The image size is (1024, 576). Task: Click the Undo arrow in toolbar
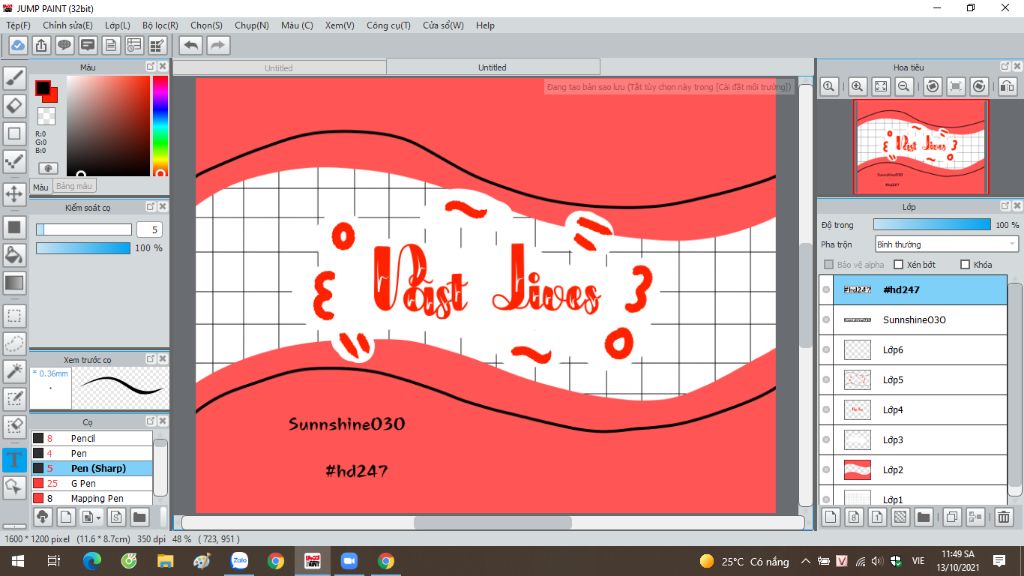point(191,45)
